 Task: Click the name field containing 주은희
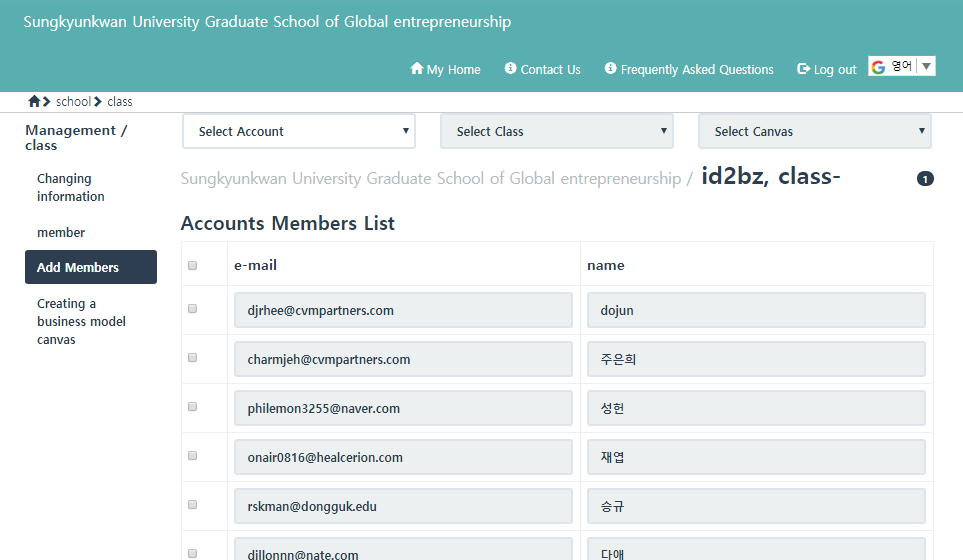(x=757, y=359)
